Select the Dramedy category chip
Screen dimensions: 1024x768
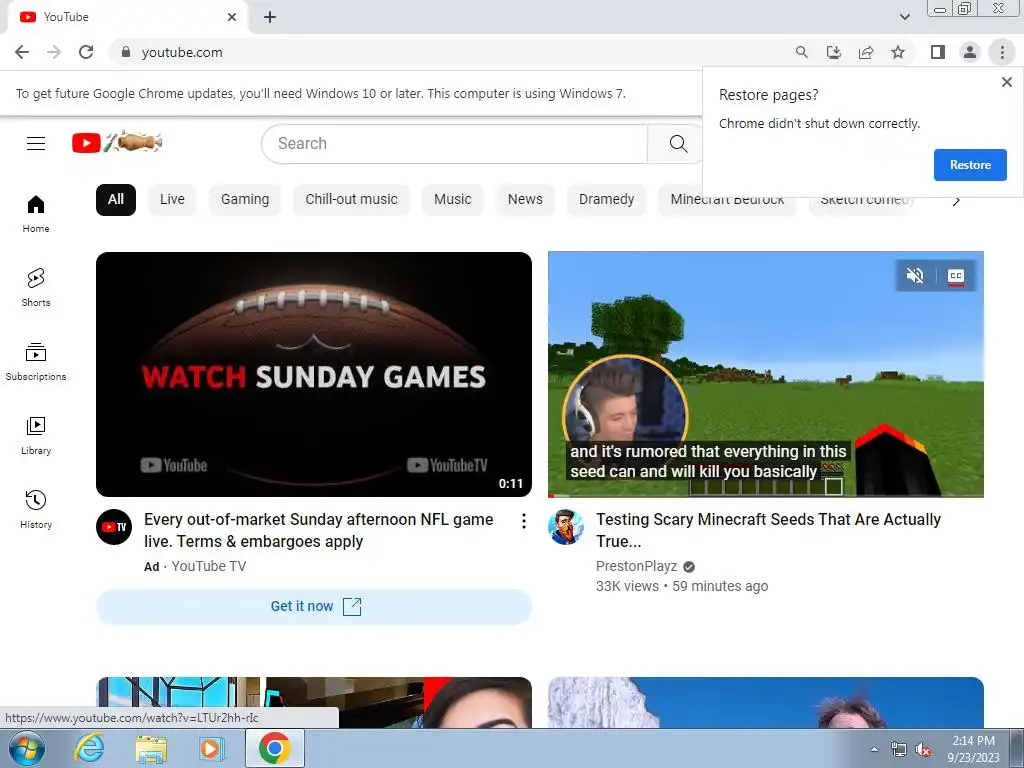point(606,200)
